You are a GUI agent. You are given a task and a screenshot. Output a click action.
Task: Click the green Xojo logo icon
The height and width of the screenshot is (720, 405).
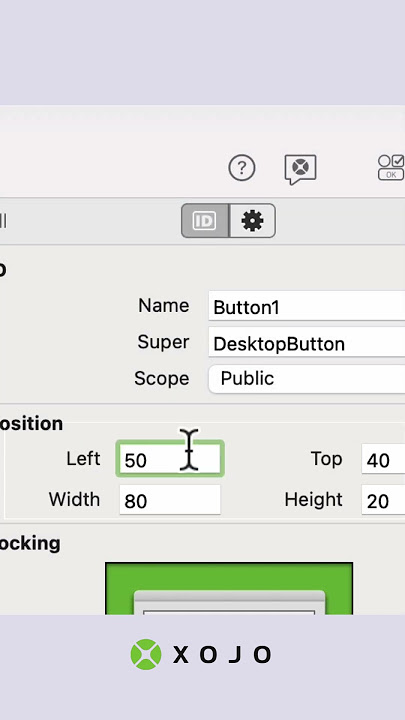(x=146, y=654)
